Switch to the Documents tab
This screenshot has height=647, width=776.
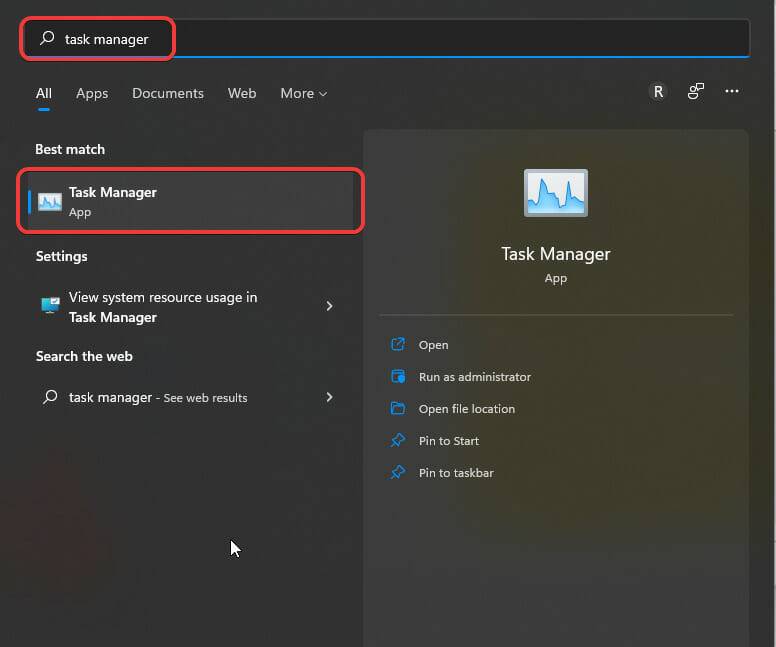168,93
